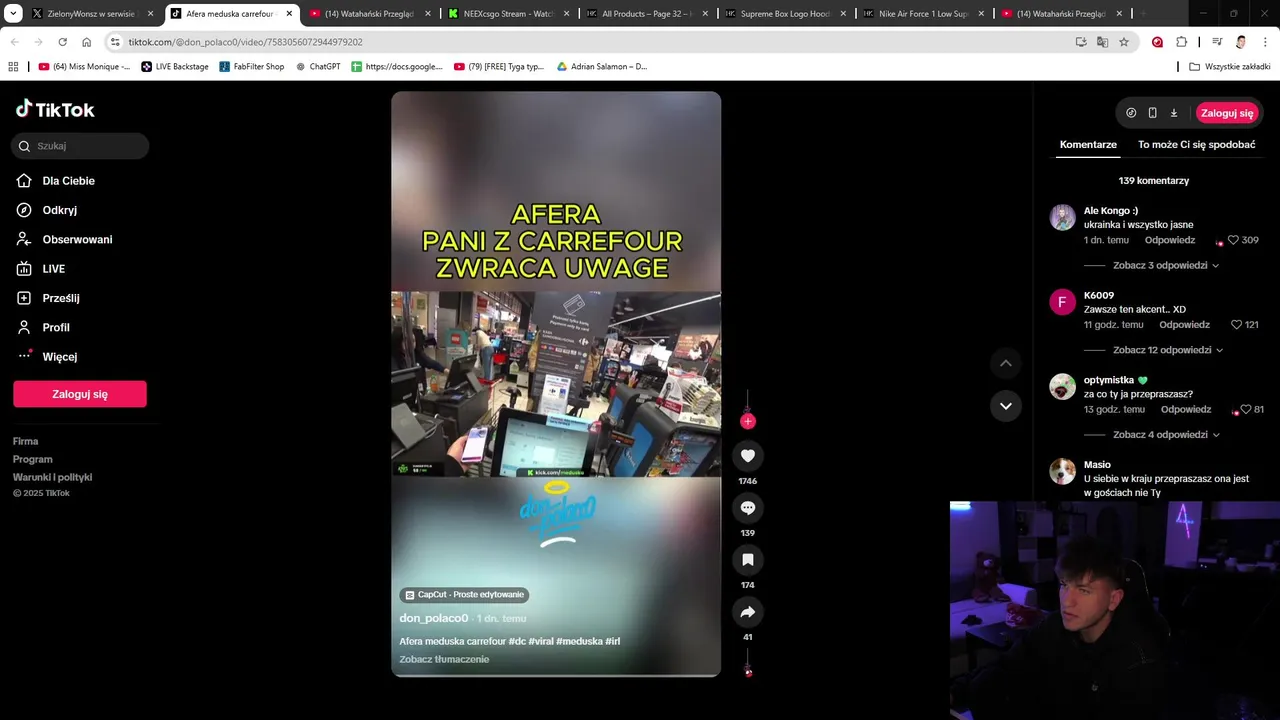
Task: Go to previous video arrow
Action: tap(1006, 363)
